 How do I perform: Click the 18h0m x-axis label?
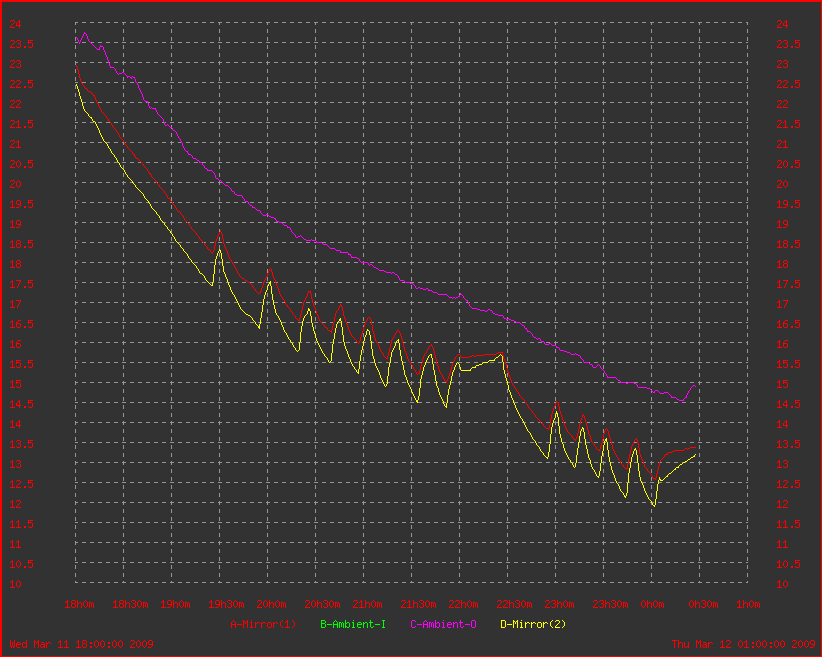point(79,604)
